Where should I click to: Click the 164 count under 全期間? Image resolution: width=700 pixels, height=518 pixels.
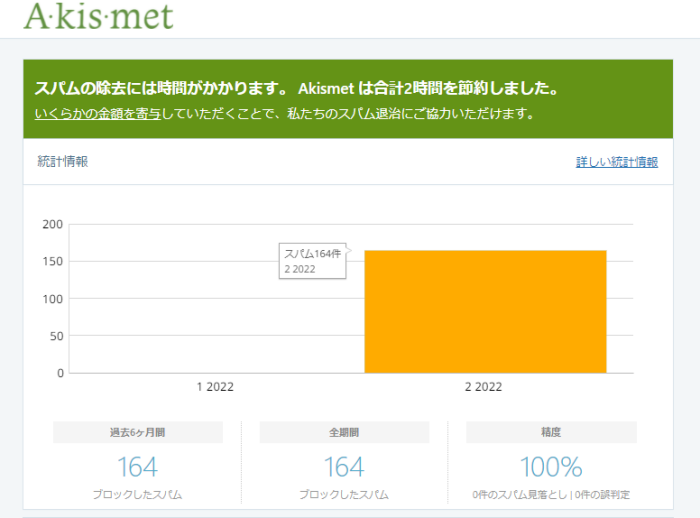pyautogui.click(x=344, y=466)
